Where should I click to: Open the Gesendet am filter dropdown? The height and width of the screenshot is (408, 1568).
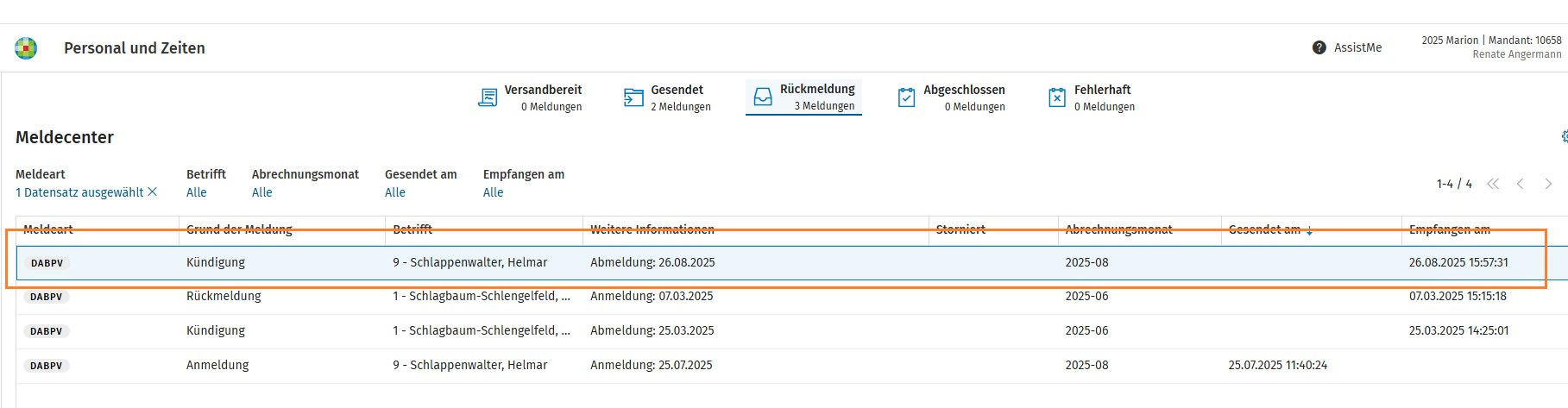point(395,192)
